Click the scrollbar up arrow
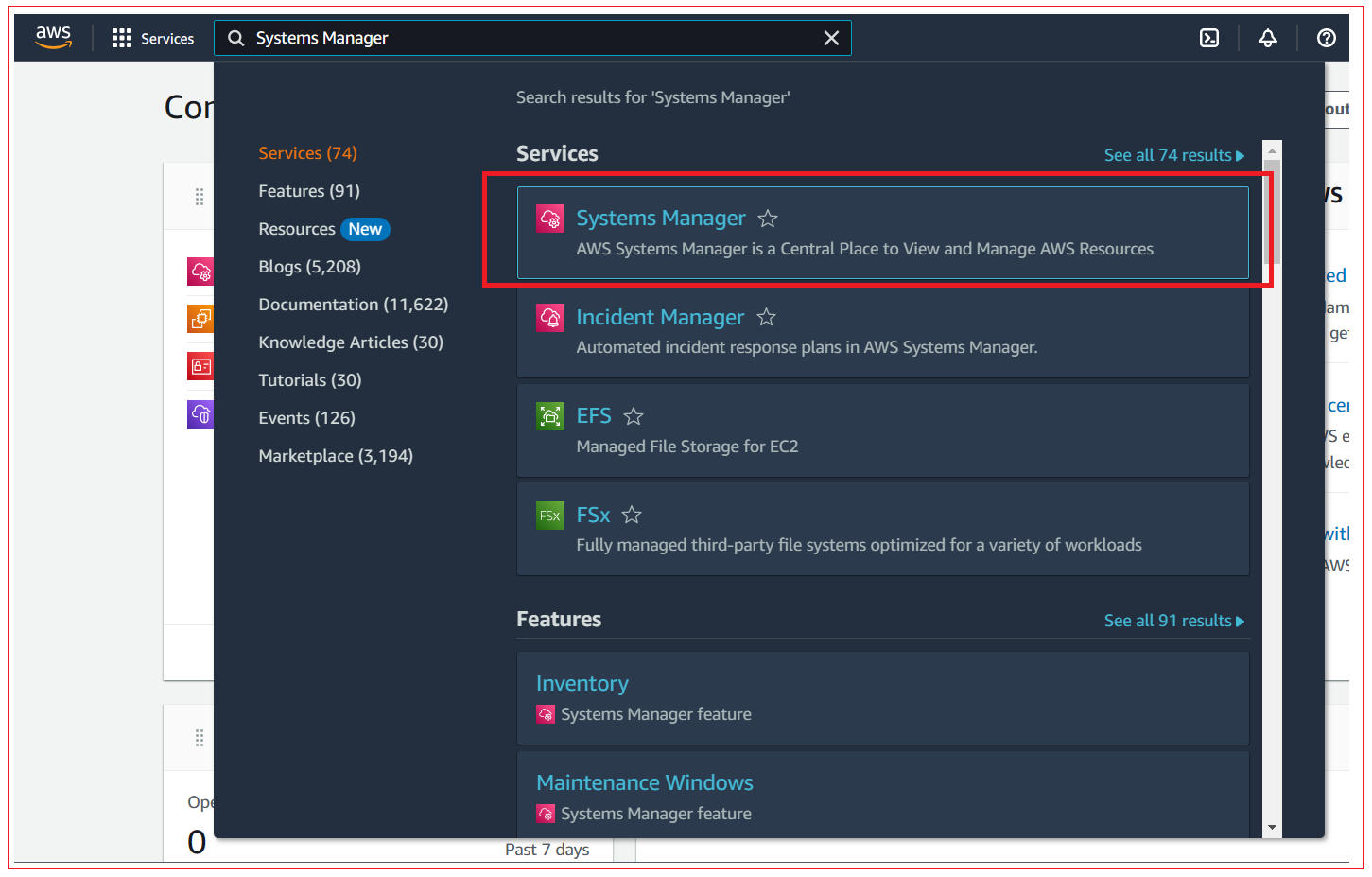1372x877 pixels. (x=1272, y=149)
